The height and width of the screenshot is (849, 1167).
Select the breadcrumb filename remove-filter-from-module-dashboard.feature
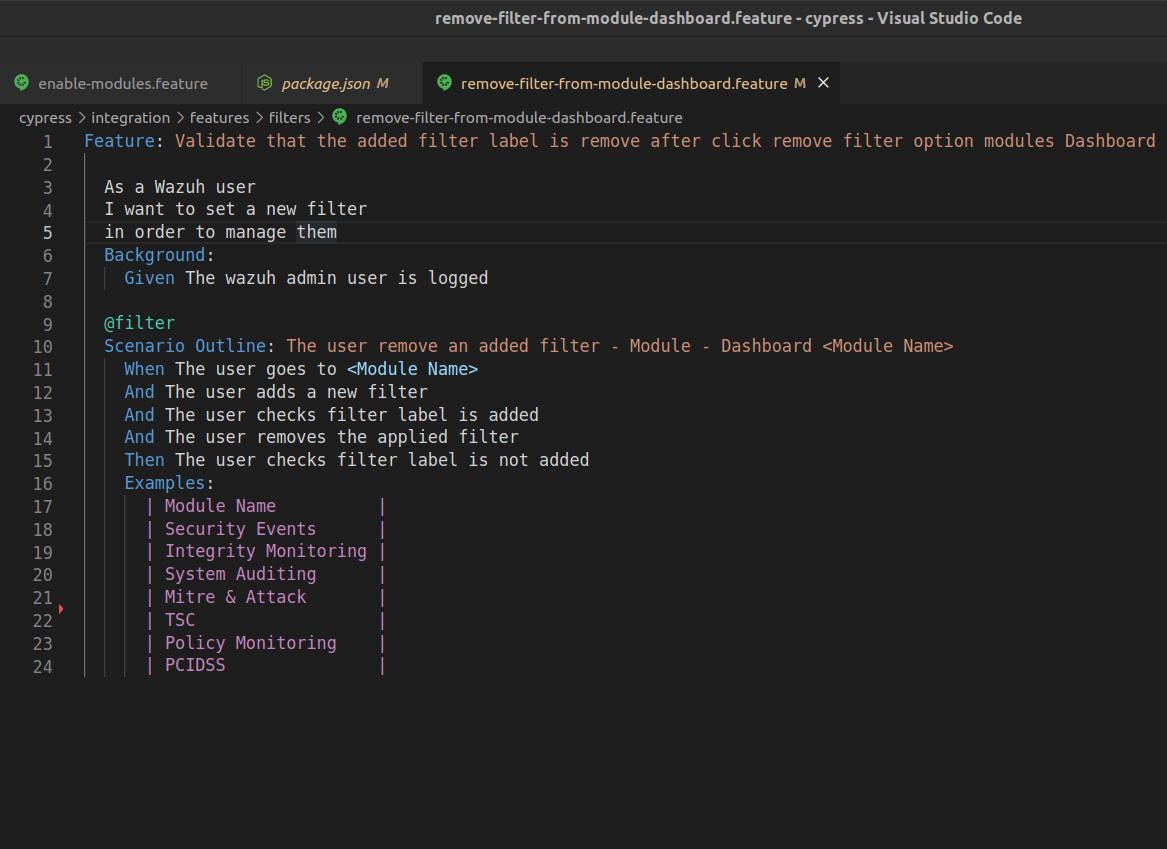pyautogui.click(x=518, y=117)
